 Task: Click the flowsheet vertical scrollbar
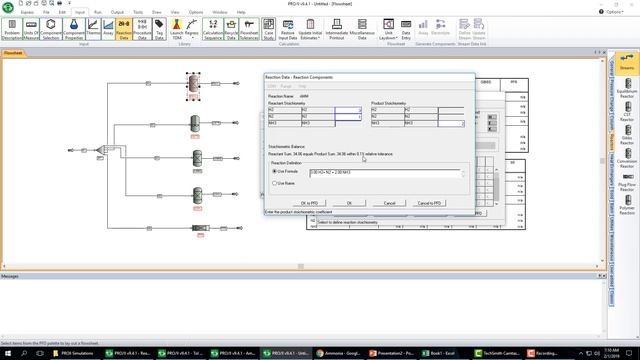pyautogui.click(x=602, y=161)
